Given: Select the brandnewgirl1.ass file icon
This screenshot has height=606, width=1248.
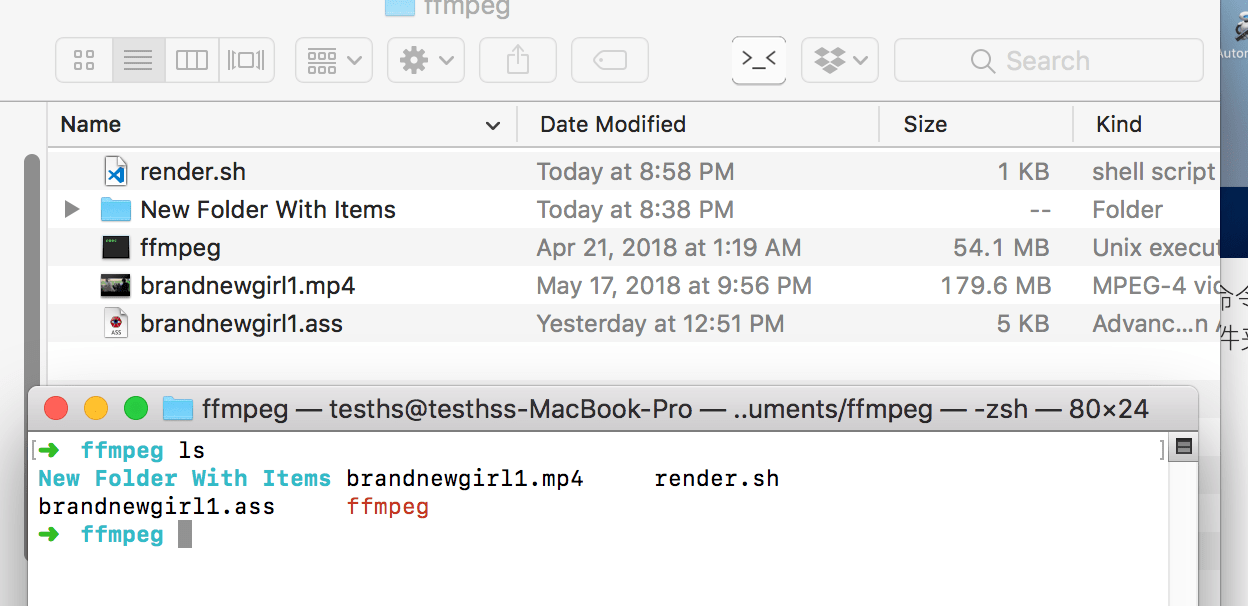Looking at the screenshot, I should [x=116, y=324].
